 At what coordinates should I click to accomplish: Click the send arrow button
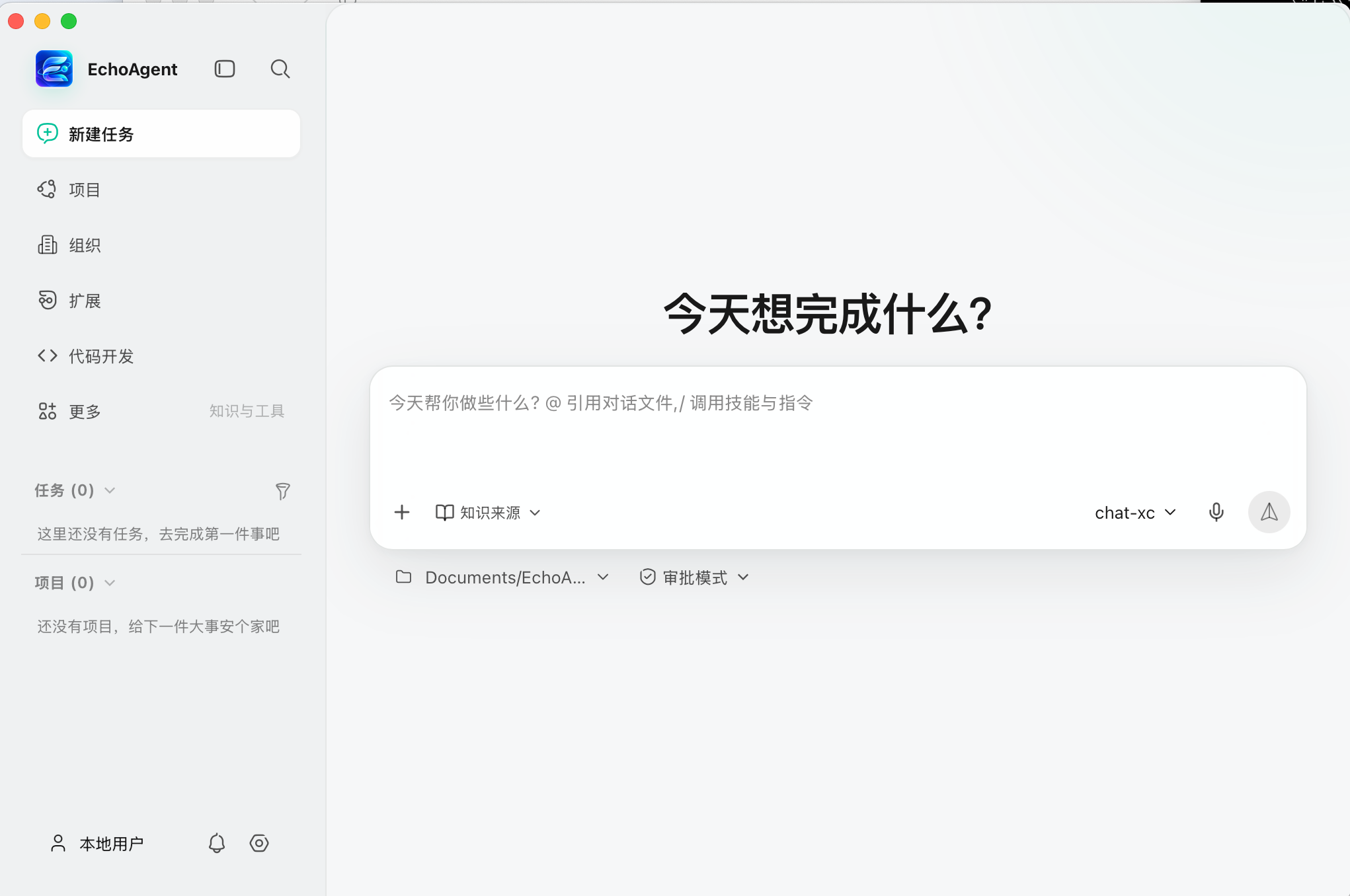click(1269, 512)
